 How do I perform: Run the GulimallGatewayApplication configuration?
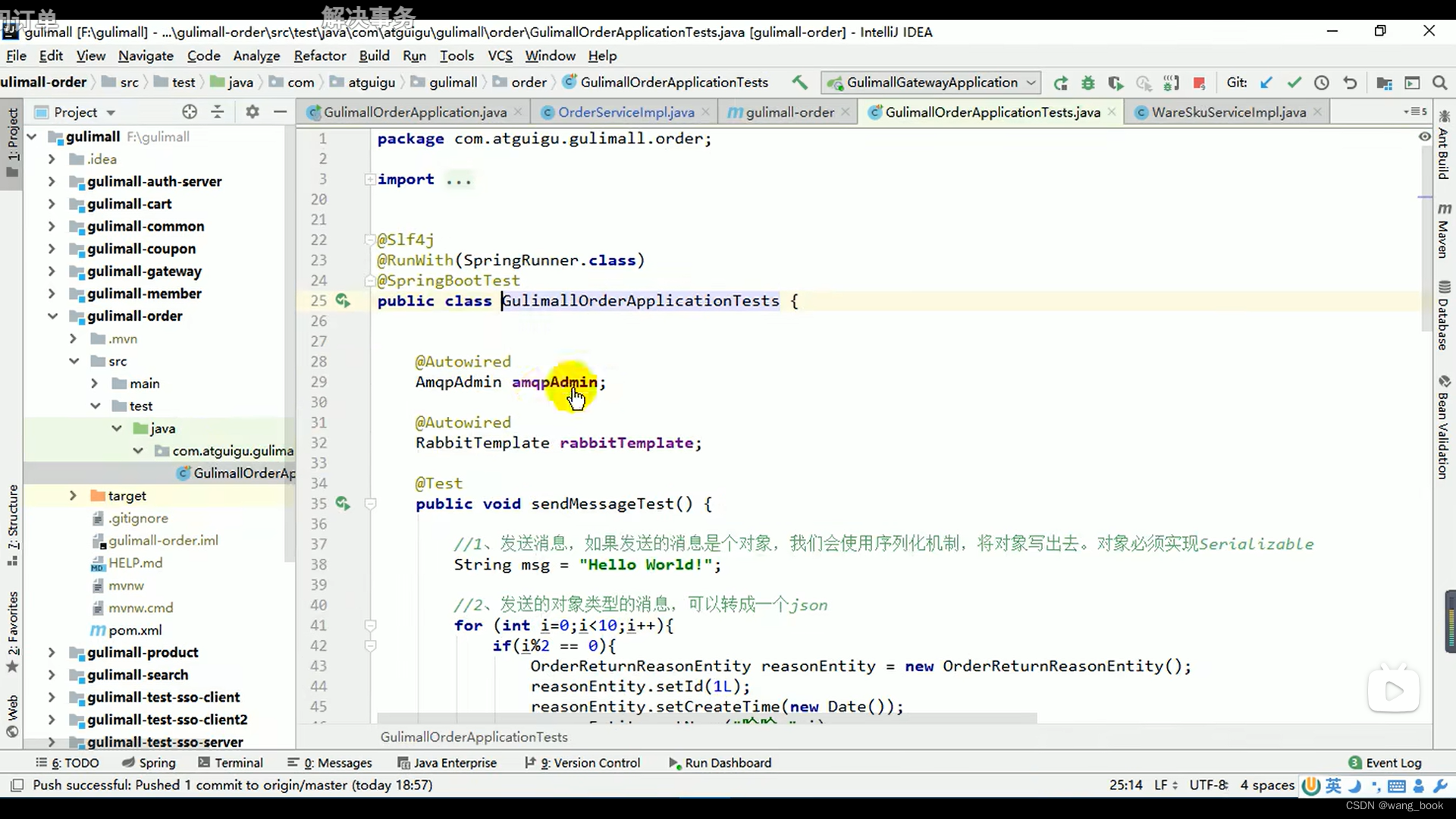(1060, 83)
